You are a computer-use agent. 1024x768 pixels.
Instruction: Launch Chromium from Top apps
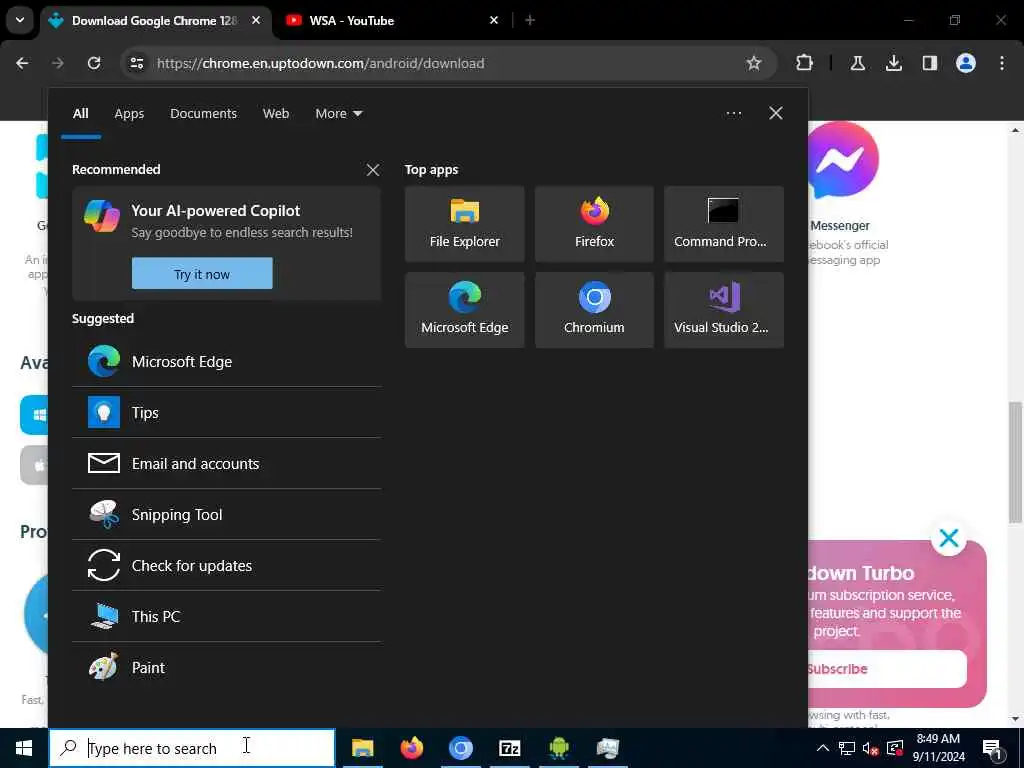click(x=594, y=310)
